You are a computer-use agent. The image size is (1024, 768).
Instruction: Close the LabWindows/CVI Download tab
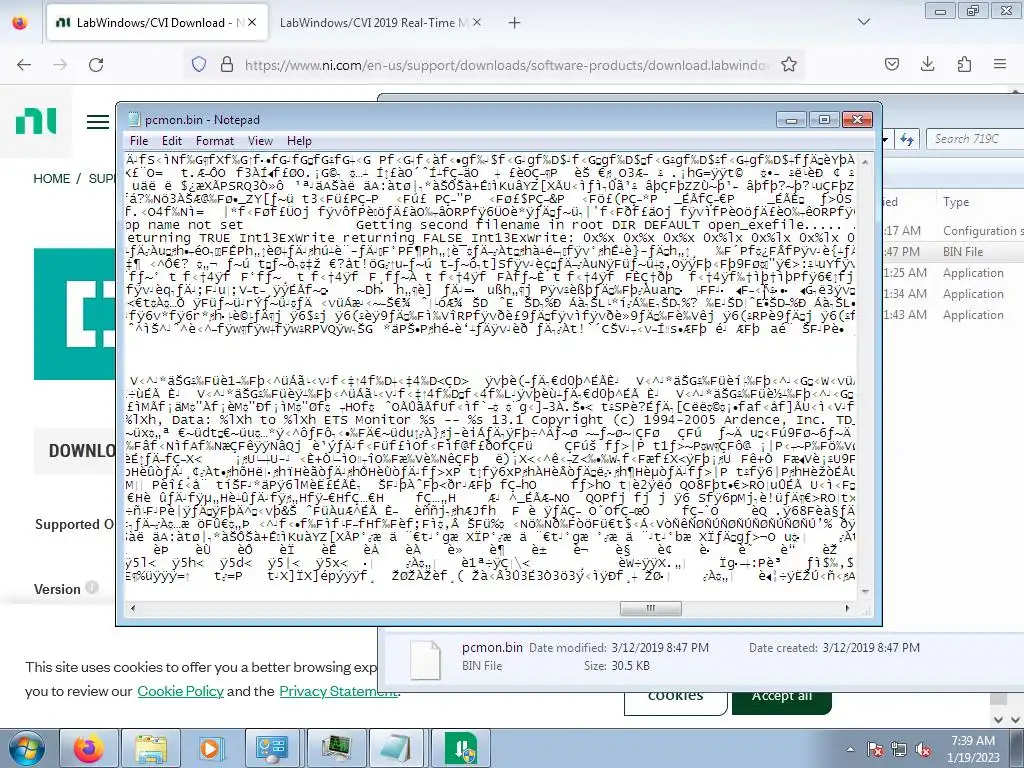click(x=252, y=23)
